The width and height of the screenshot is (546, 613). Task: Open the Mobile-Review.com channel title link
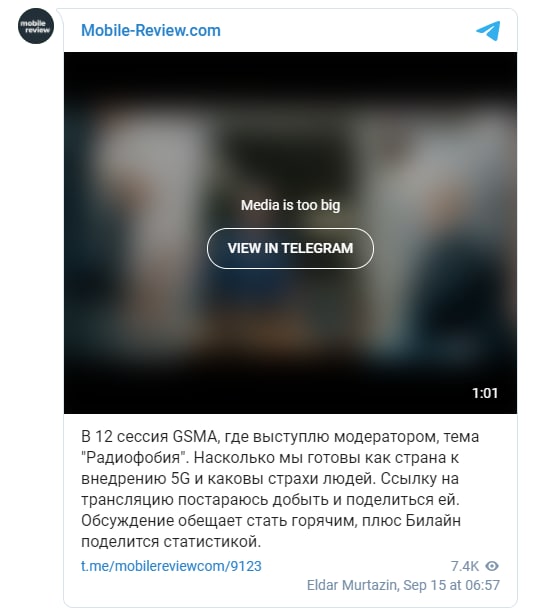[151, 30]
